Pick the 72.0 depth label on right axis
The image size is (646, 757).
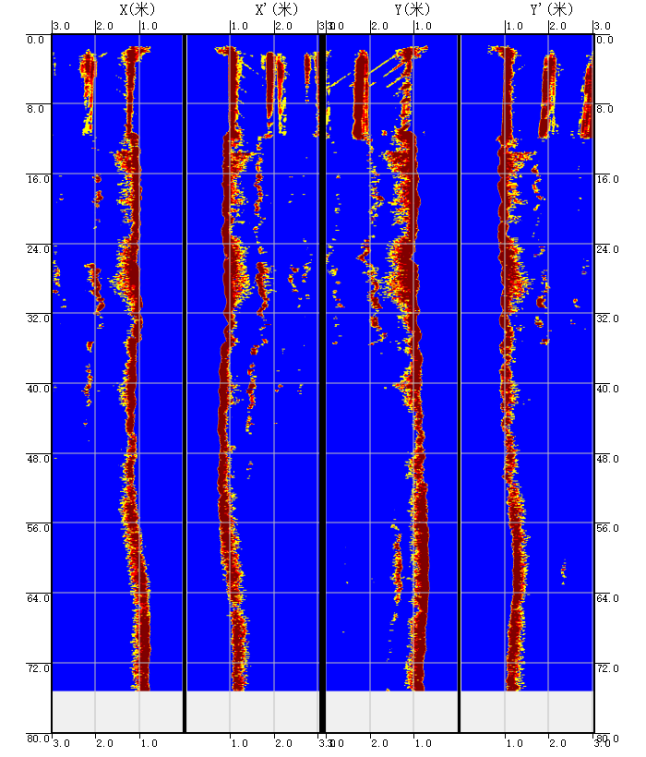tap(607, 669)
